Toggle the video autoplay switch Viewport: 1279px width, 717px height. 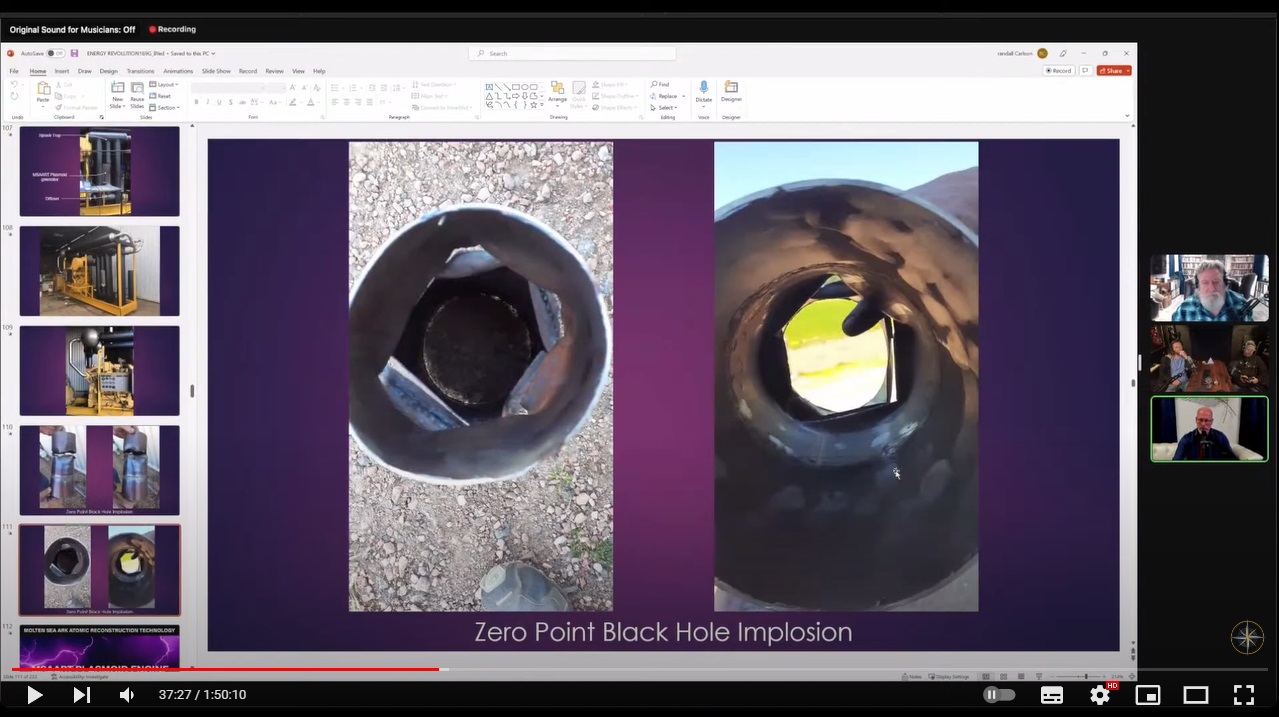pos(998,695)
